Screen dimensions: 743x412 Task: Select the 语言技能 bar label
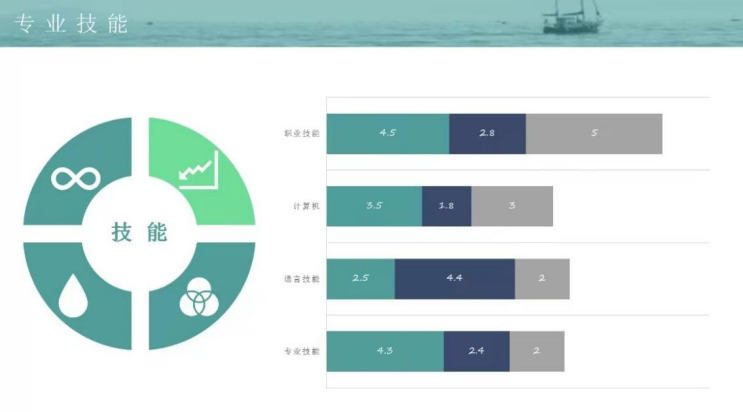pos(302,279)
